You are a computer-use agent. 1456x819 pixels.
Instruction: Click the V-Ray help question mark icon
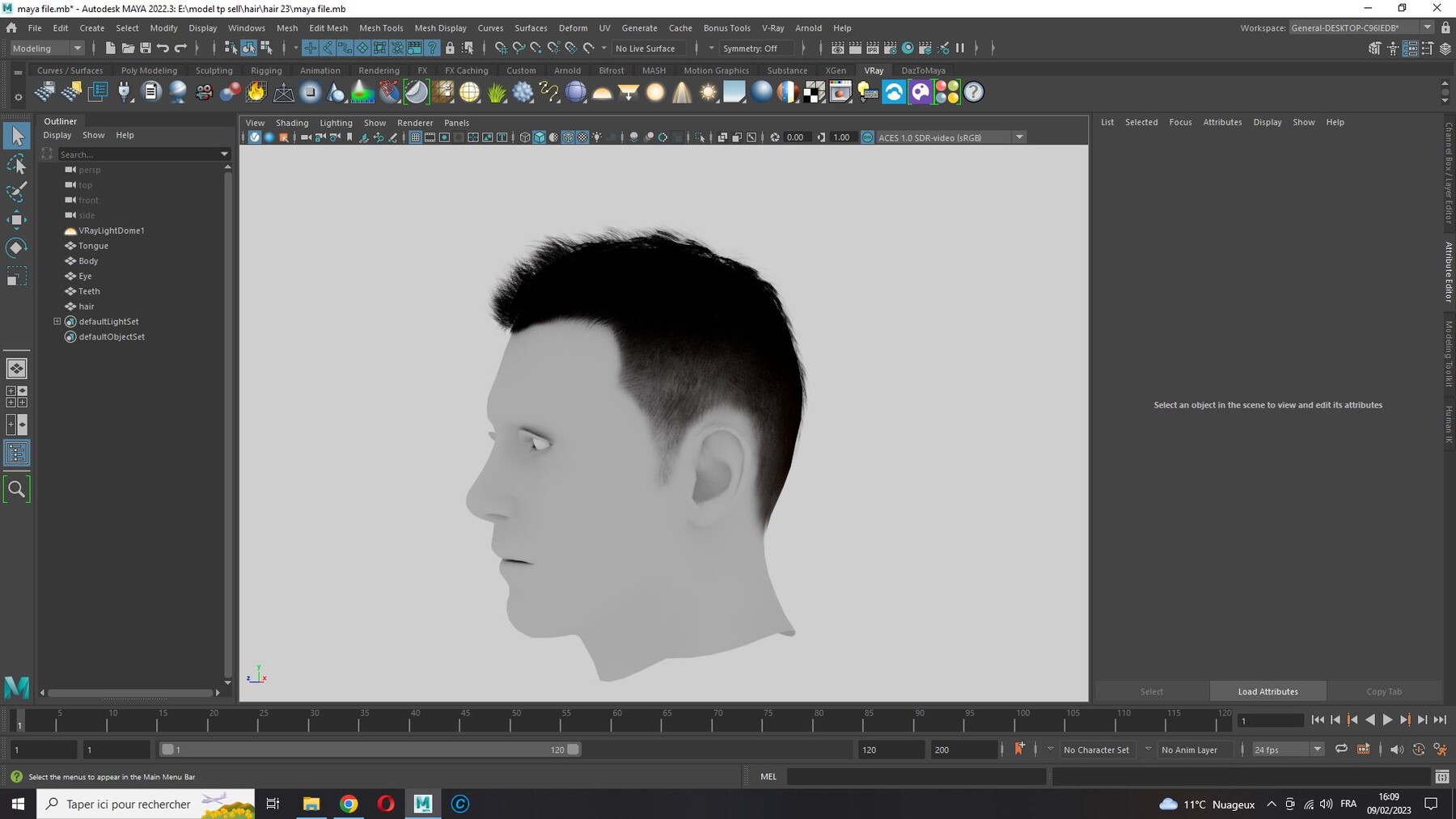pos(974,92)
